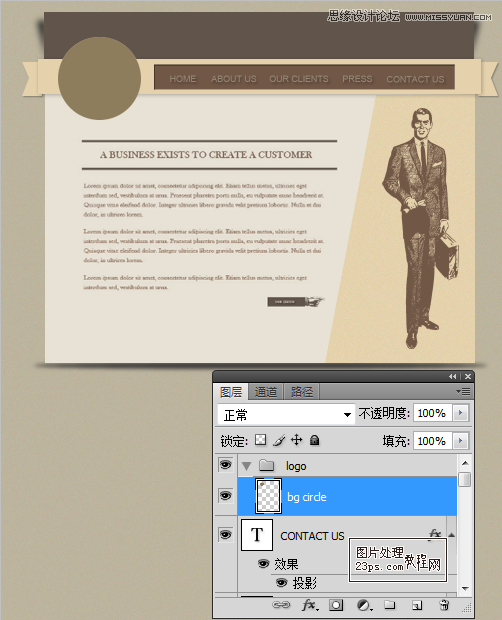Open the opacity slider arrow
The image size is (502, 620).
pyautogui.click(x=460, y=413)
